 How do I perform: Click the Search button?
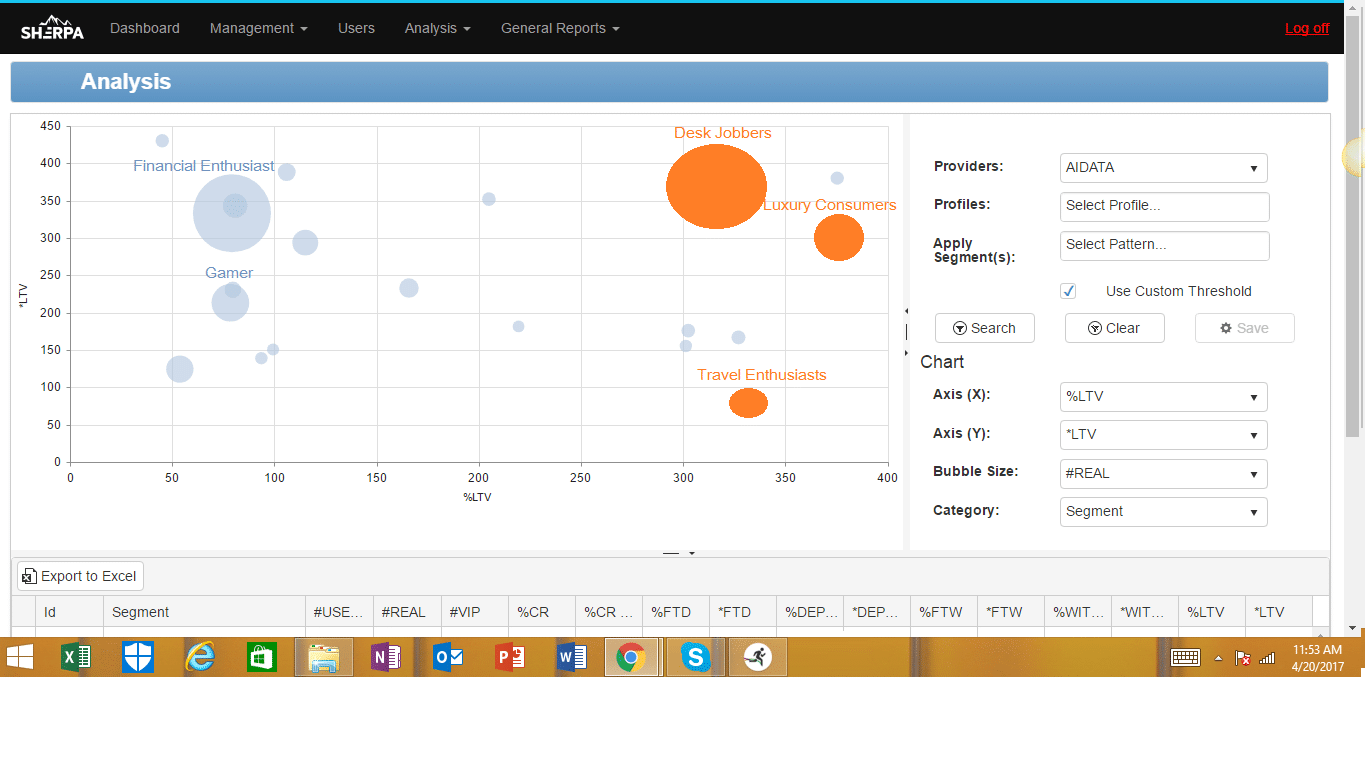(984, 328)
